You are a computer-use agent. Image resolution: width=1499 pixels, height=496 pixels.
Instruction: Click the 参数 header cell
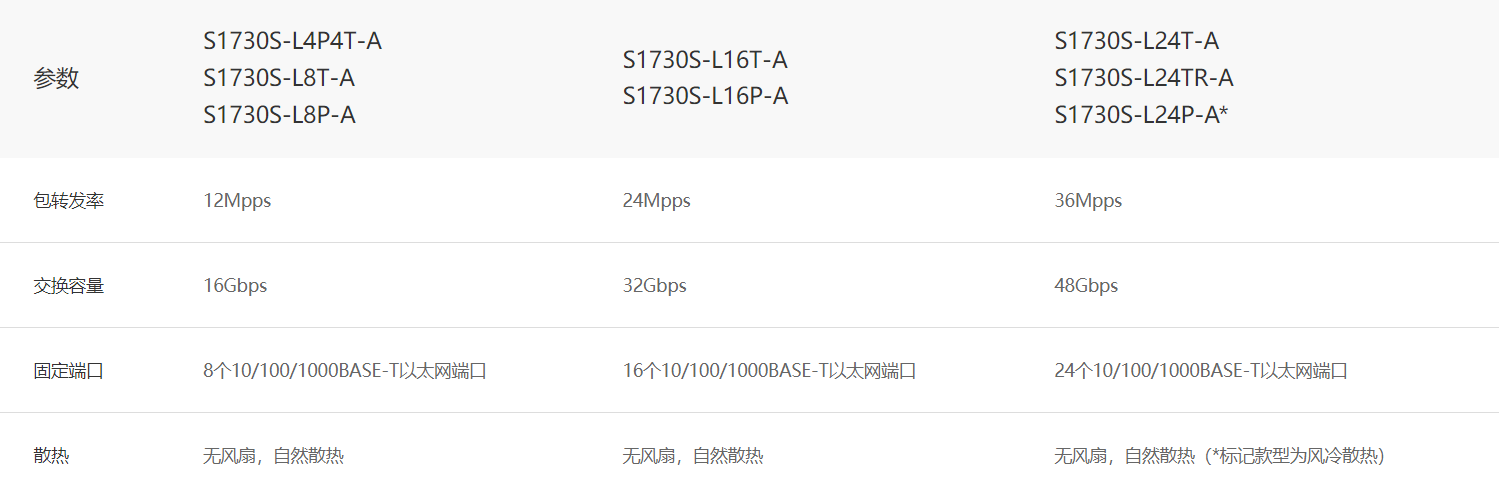56,79
